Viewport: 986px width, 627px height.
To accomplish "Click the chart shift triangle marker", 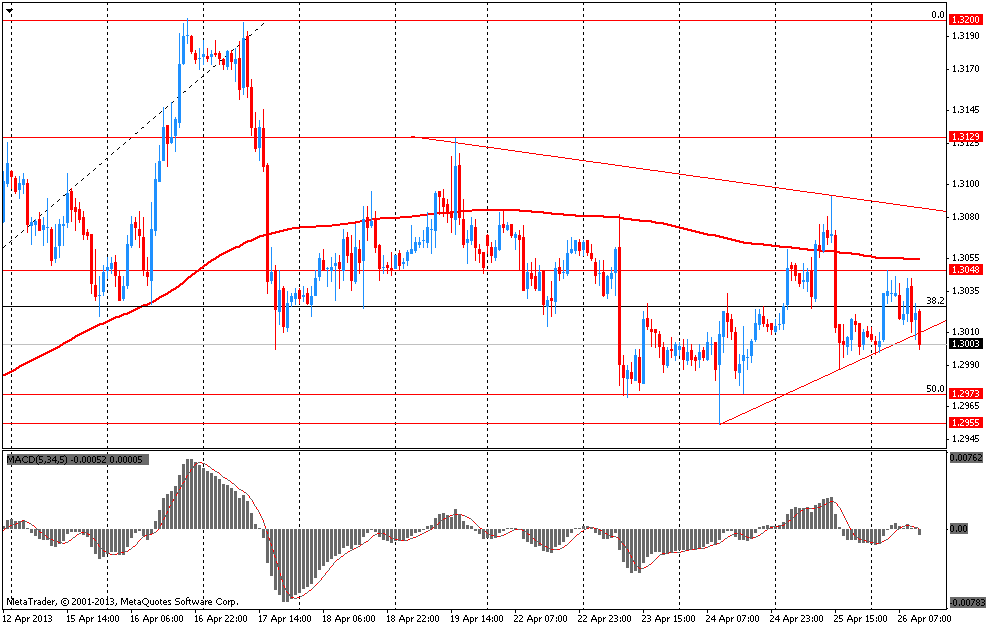I will (x=9, y=11).
